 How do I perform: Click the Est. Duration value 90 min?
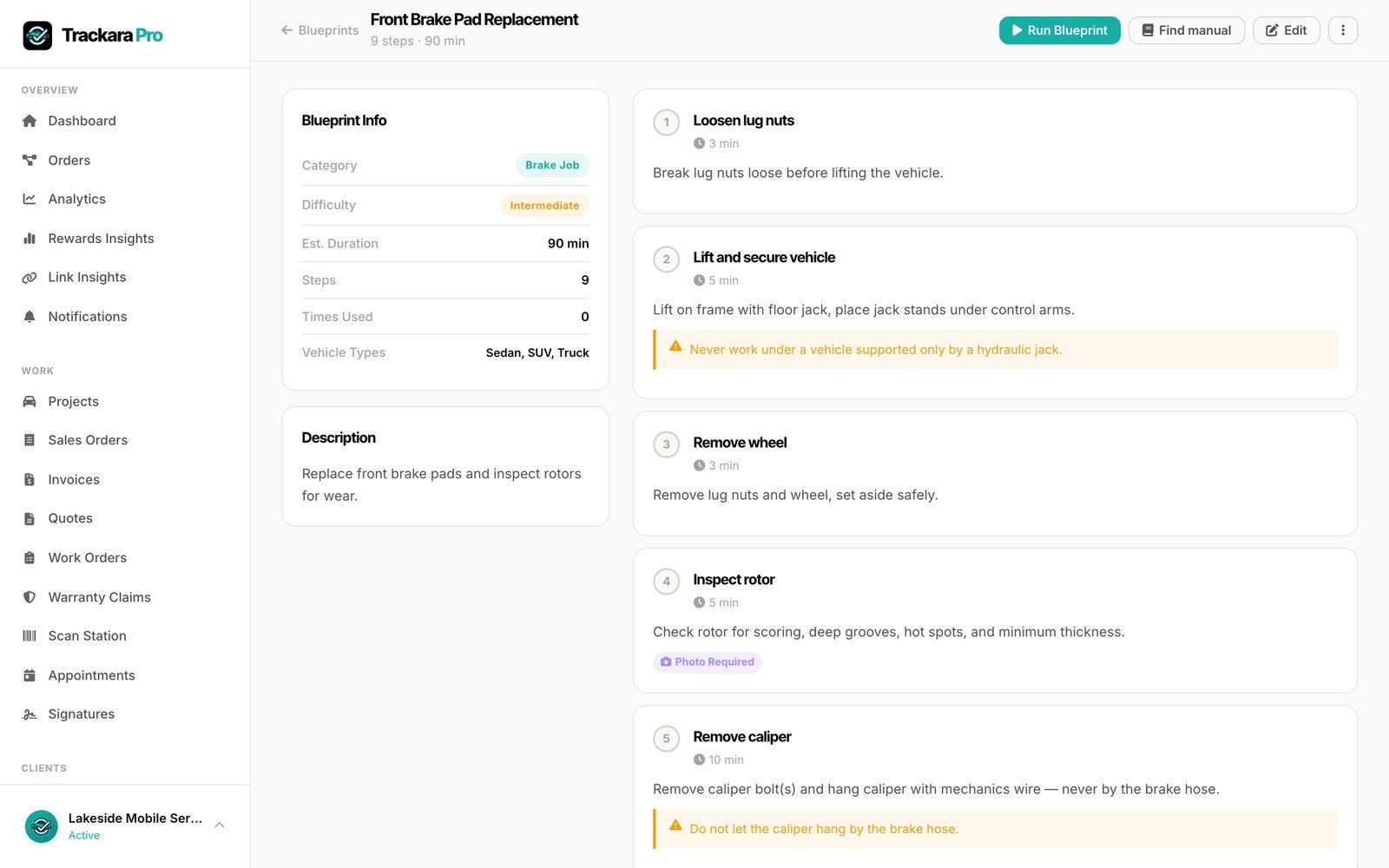(x=568, y=244)
